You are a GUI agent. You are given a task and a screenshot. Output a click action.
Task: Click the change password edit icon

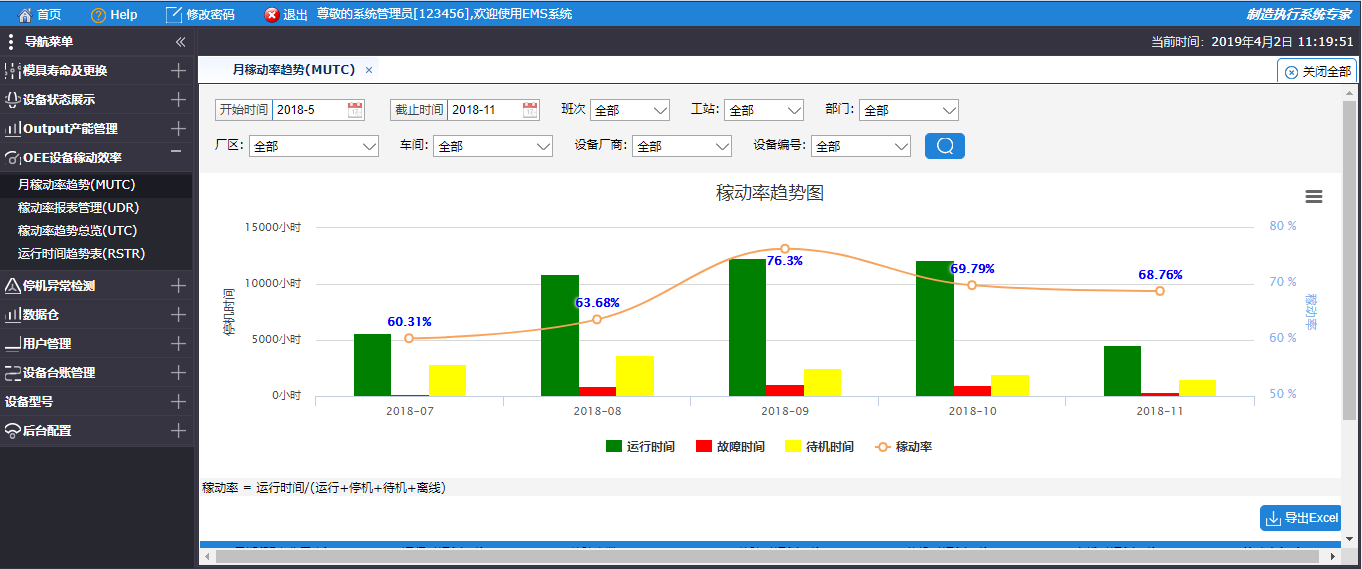(x=173, y=14)
